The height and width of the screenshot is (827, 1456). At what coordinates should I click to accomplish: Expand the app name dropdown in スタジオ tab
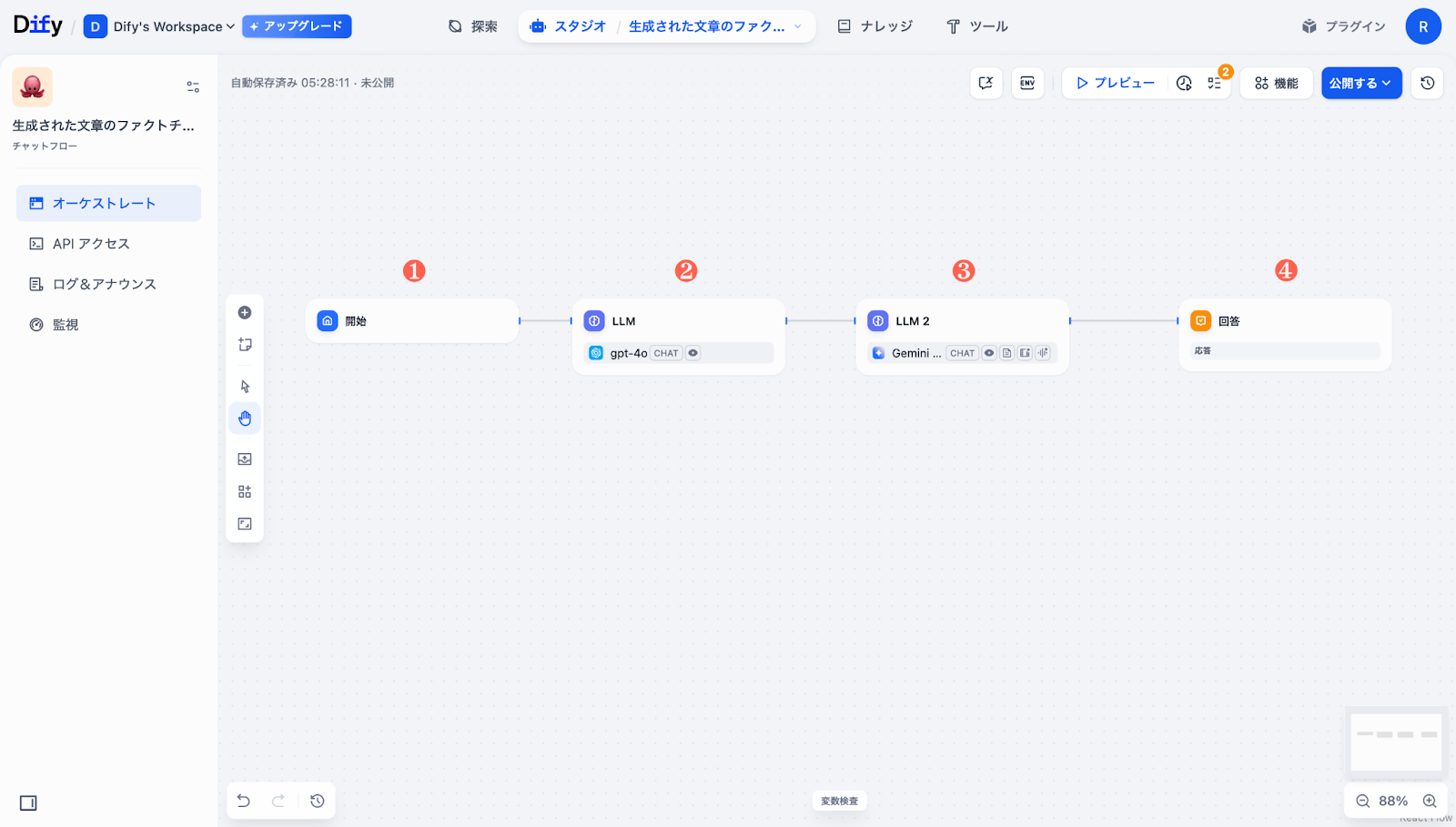[798, 26]
